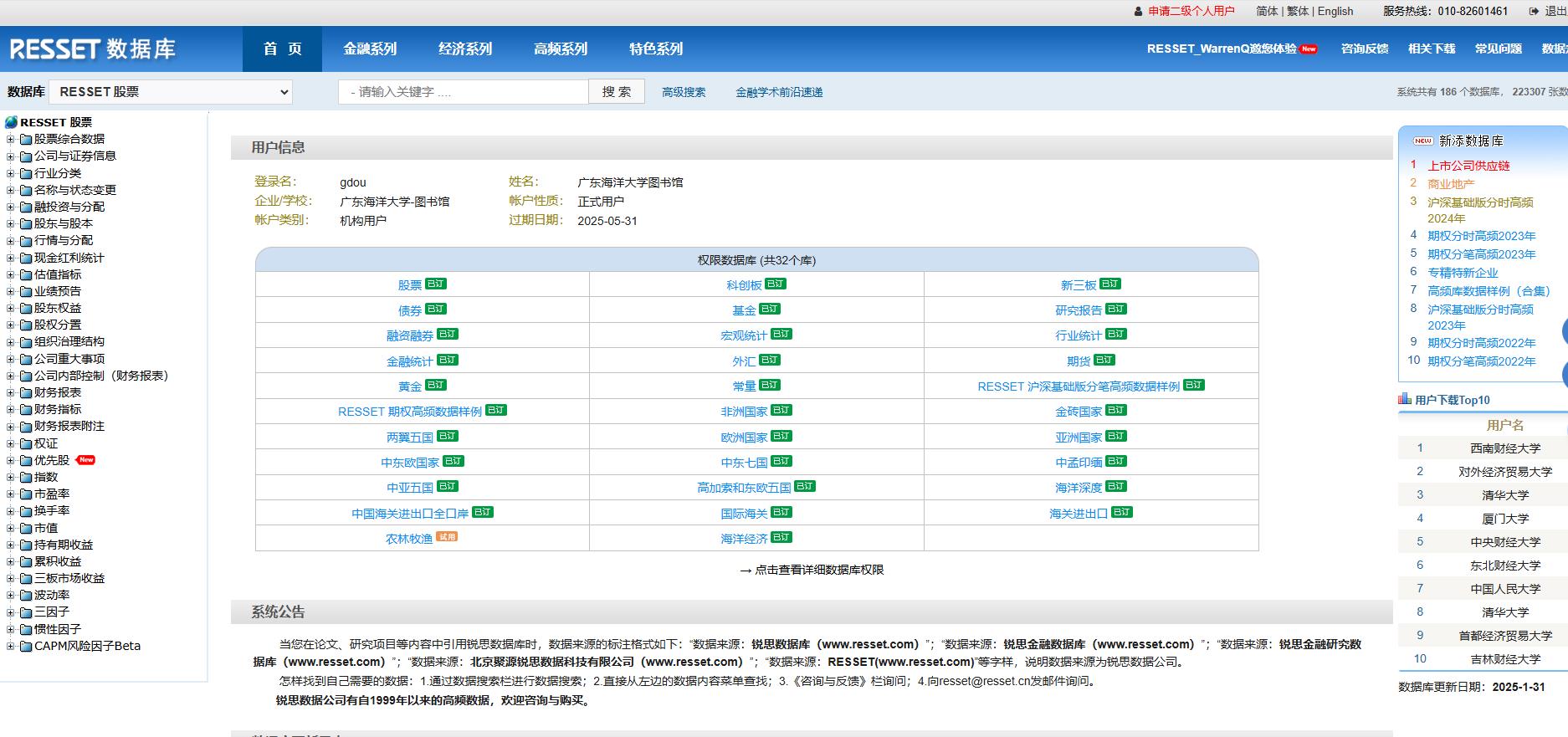Click folder icon beside 市盈率
Screen dimensions: 1568x737
[x=25, y=494]
